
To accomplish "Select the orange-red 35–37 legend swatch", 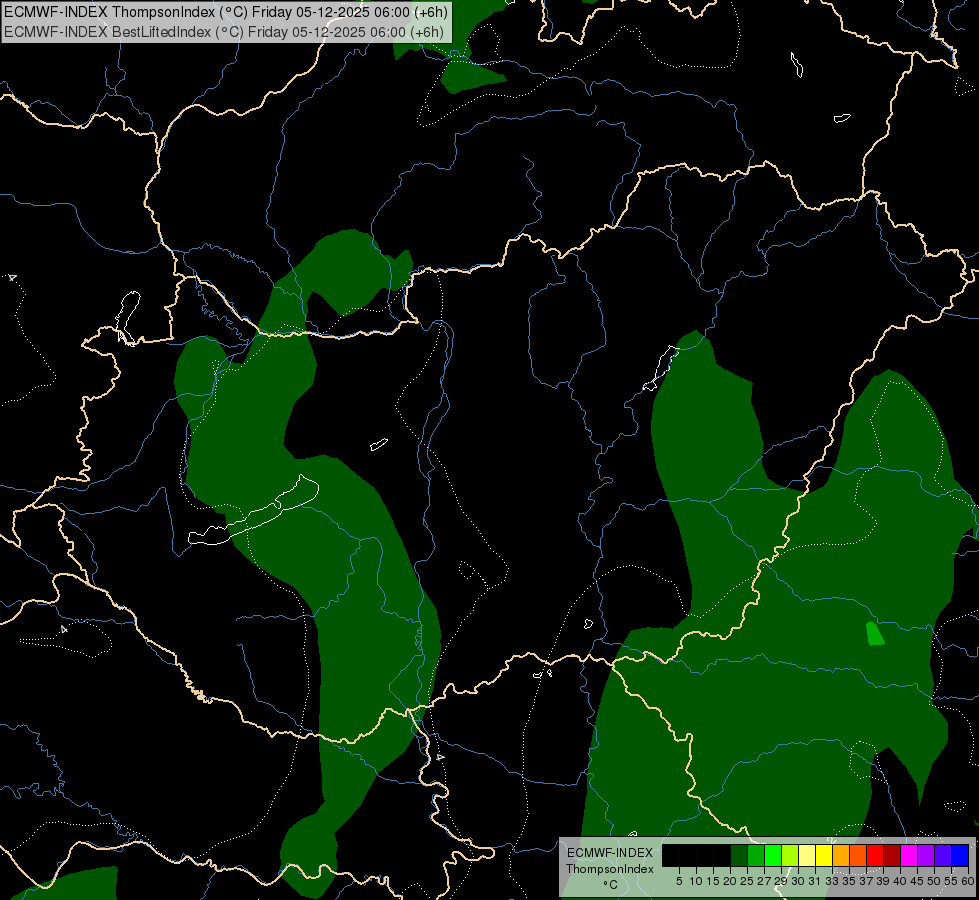I will pos(858,856).
